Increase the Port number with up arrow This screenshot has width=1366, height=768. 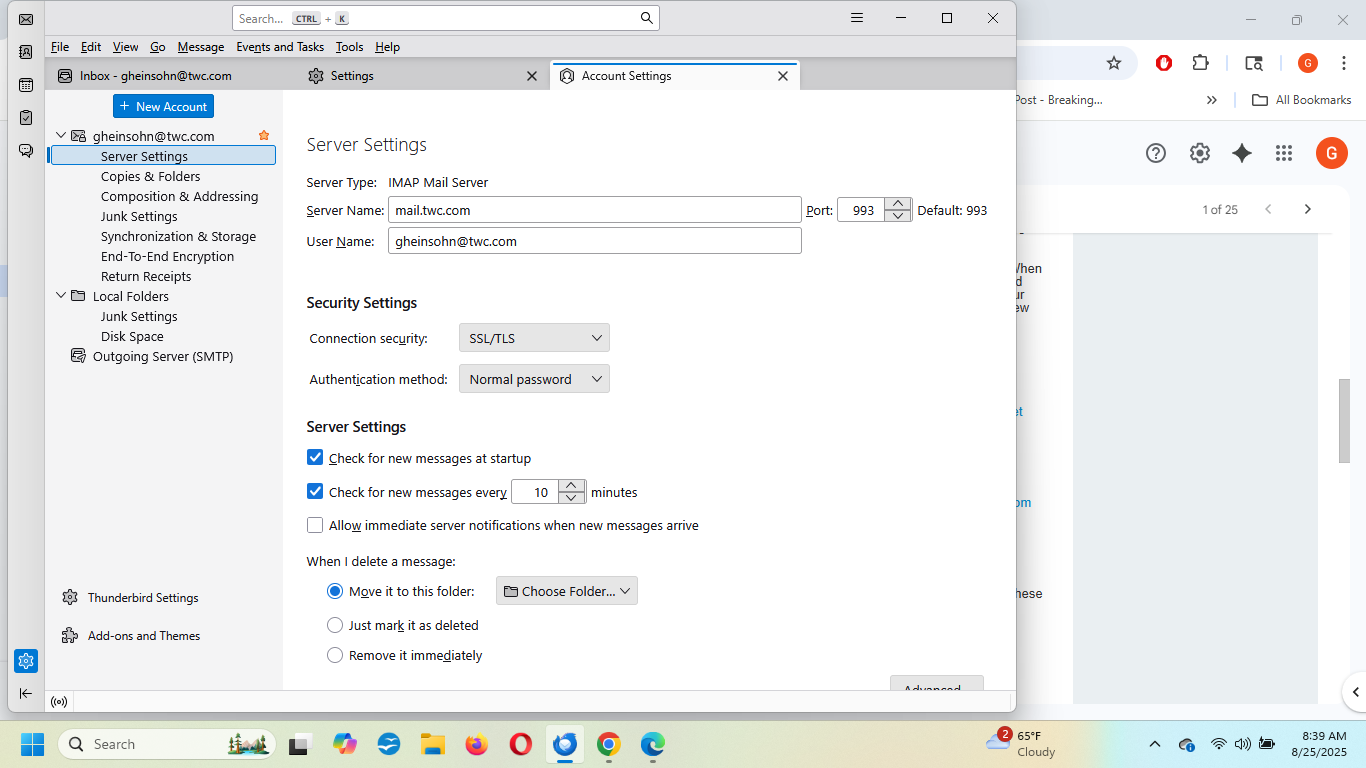pyautogui.click(x=898, y=204)
